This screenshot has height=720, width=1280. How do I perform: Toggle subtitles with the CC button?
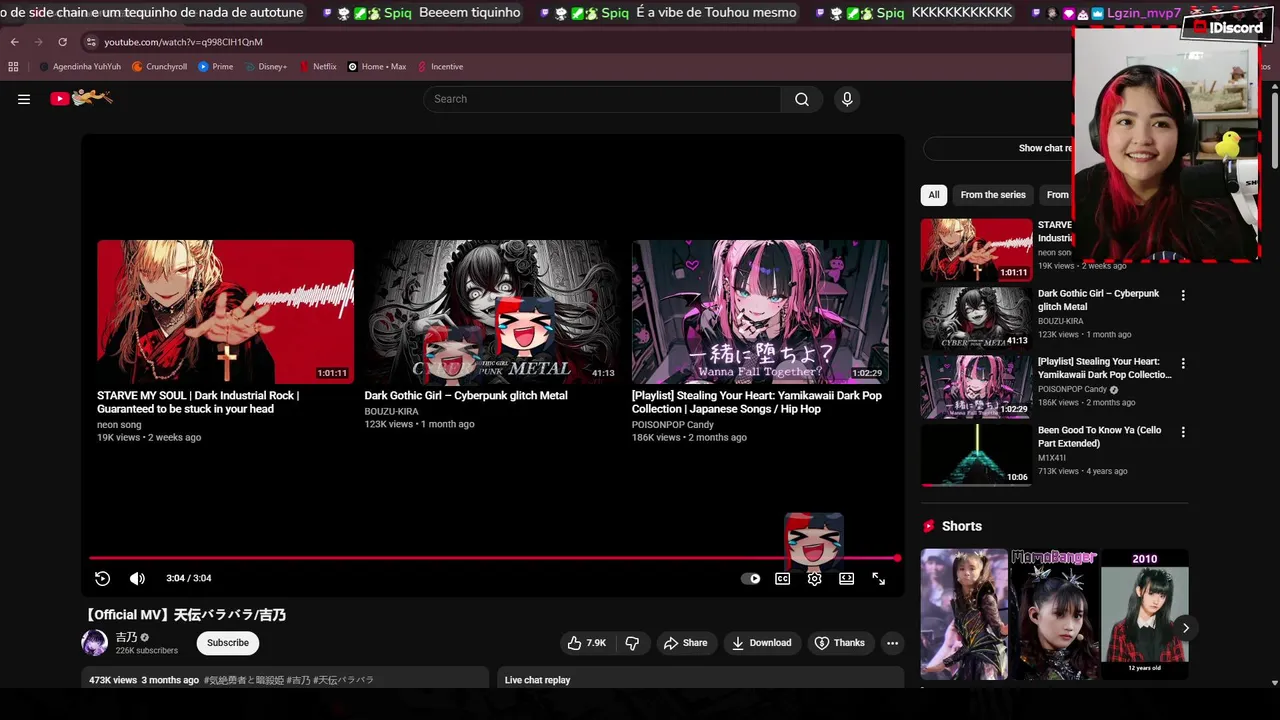coord(783,578)
